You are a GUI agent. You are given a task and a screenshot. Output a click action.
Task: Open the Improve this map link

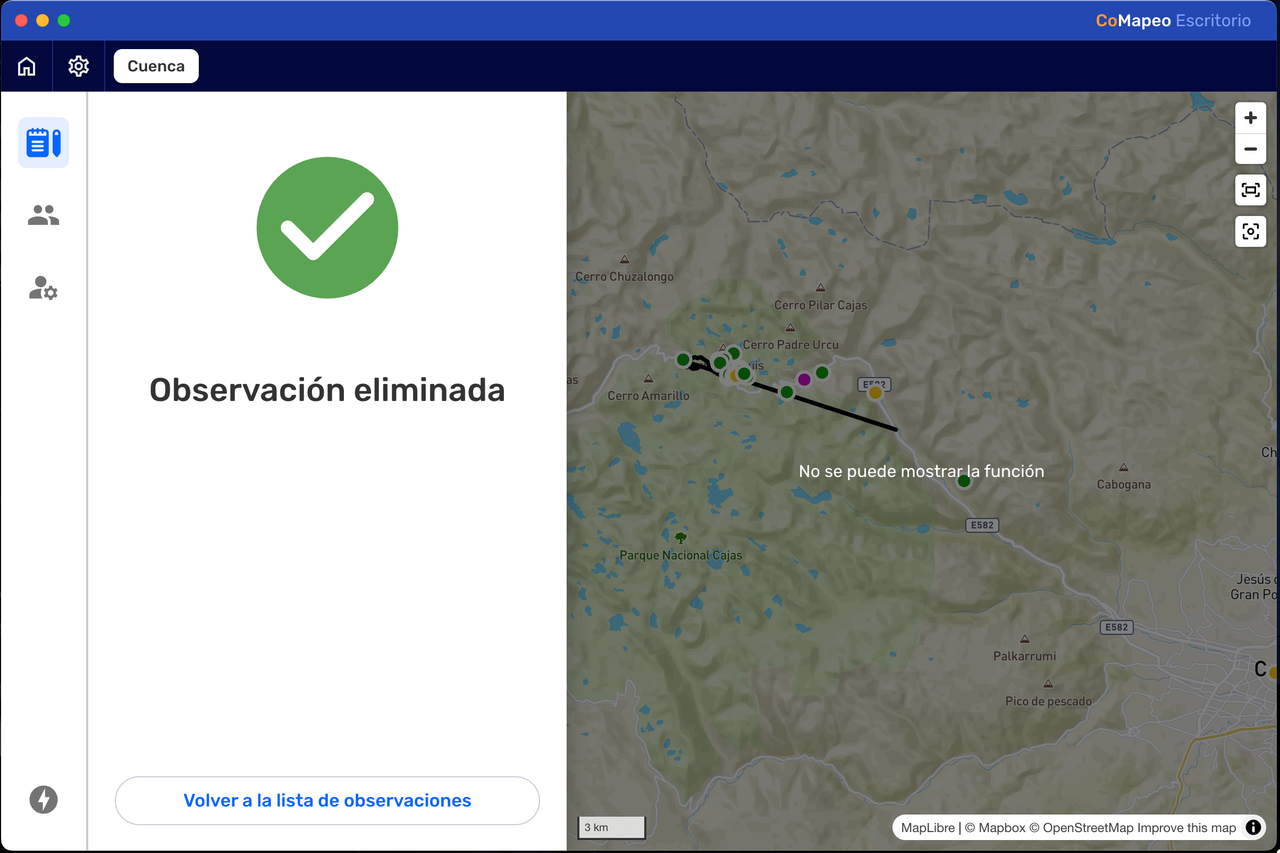[1186, 827]
